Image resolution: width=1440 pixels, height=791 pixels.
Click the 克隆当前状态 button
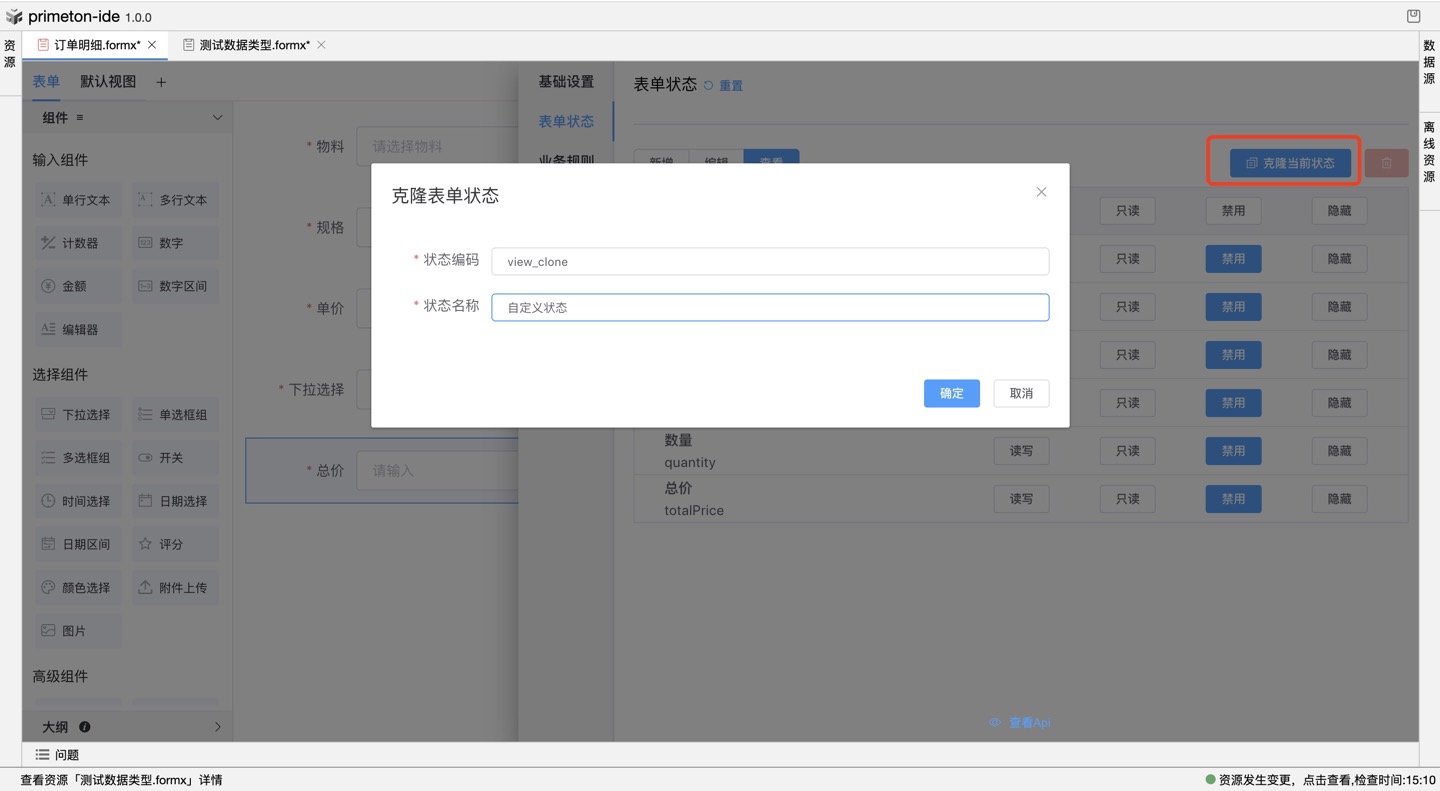coord(1290,163)
